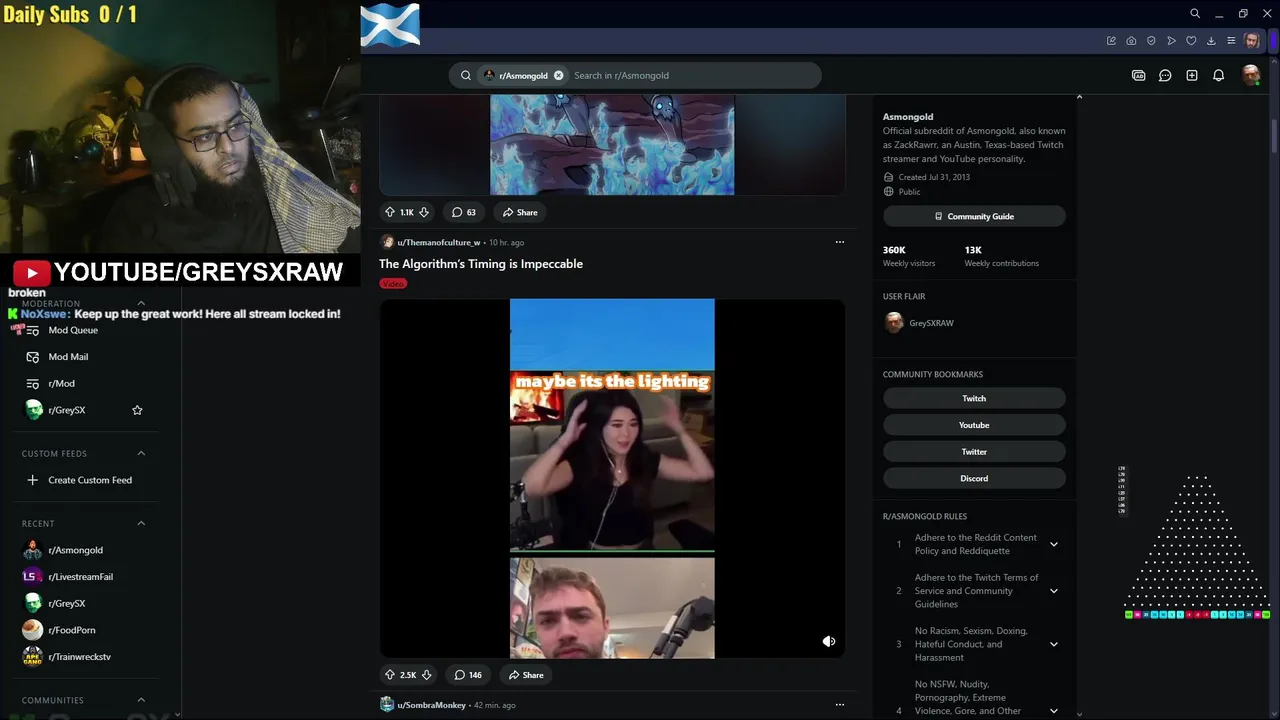The height and width of the screenshot is (720, 1280).
Task: Collapse the Custom Feeds section
Action: [x=141, y=453]
